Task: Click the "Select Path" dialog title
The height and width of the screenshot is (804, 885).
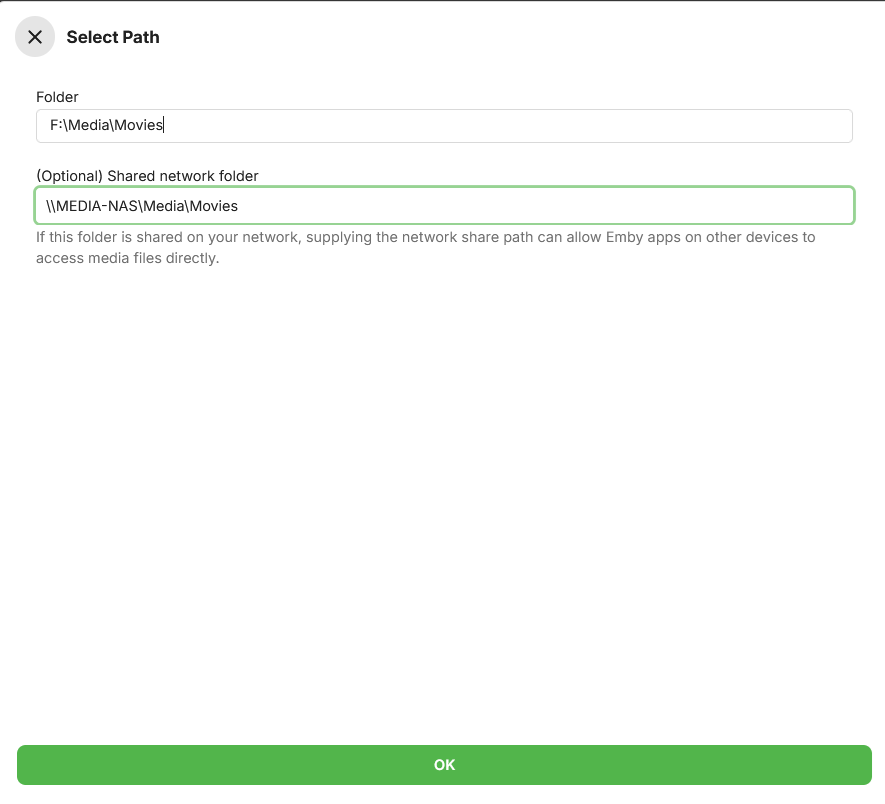Action: tap(113, 37)
